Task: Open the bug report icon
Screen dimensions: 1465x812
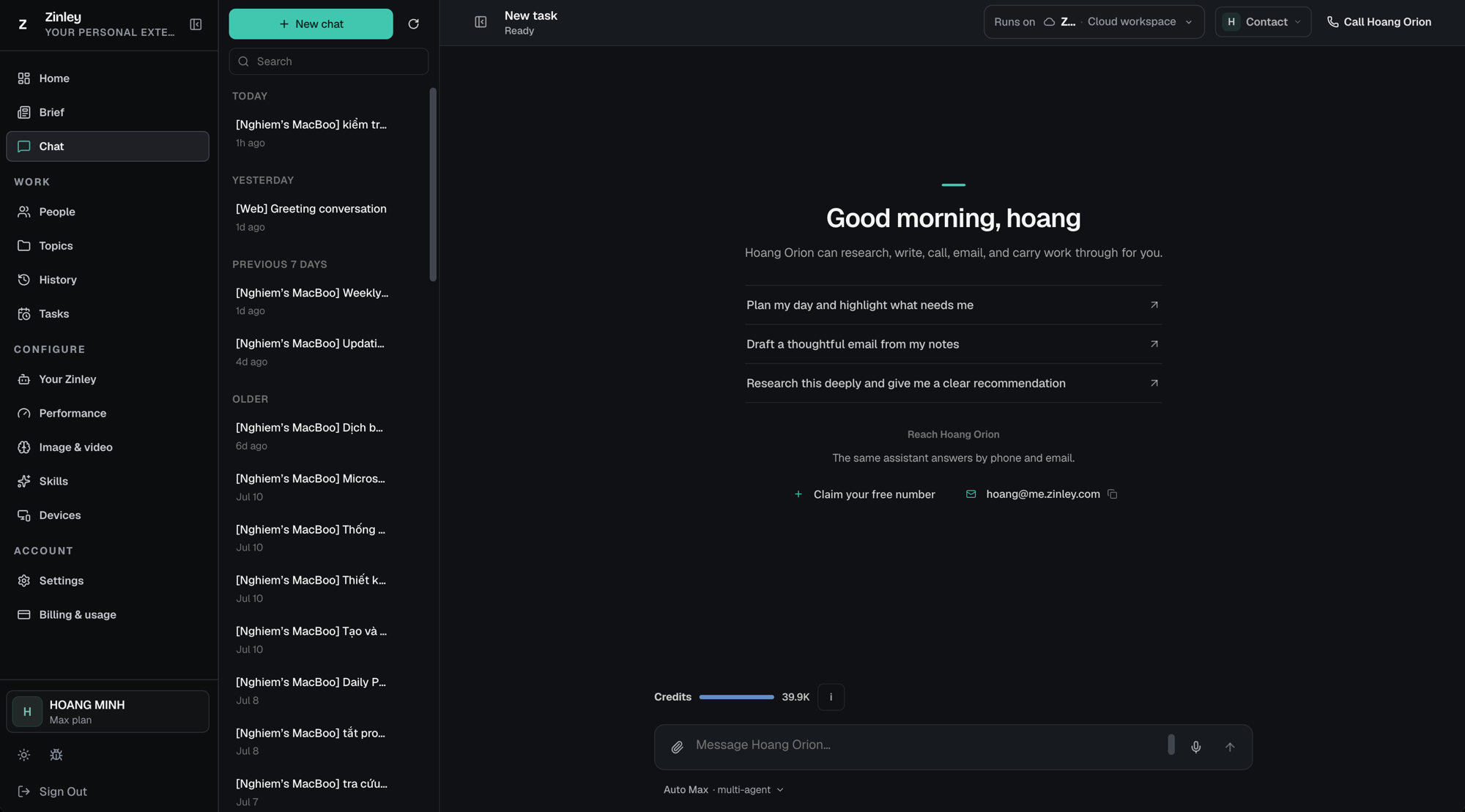Action: 56,755
